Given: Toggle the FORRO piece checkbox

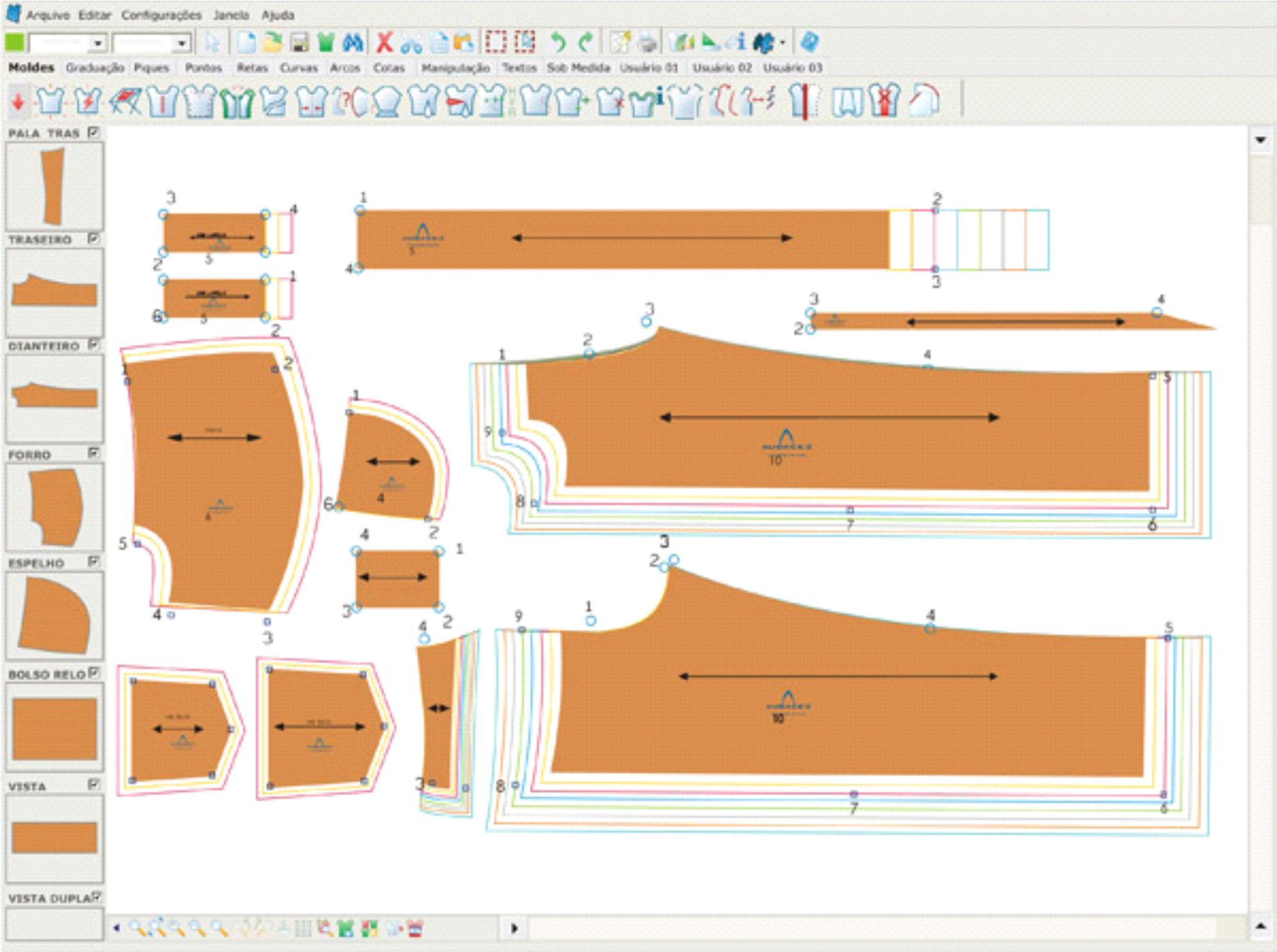Looking at the screenshot, I should tap(94, 453).
